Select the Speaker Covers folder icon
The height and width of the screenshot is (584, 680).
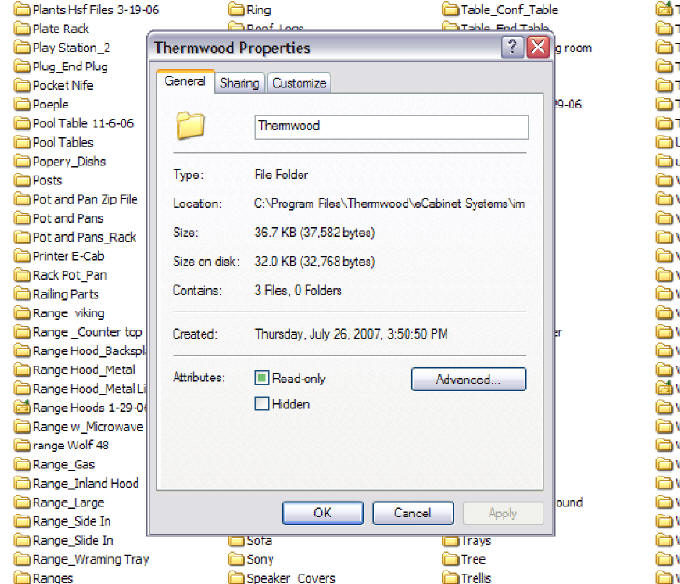[236, 578]
